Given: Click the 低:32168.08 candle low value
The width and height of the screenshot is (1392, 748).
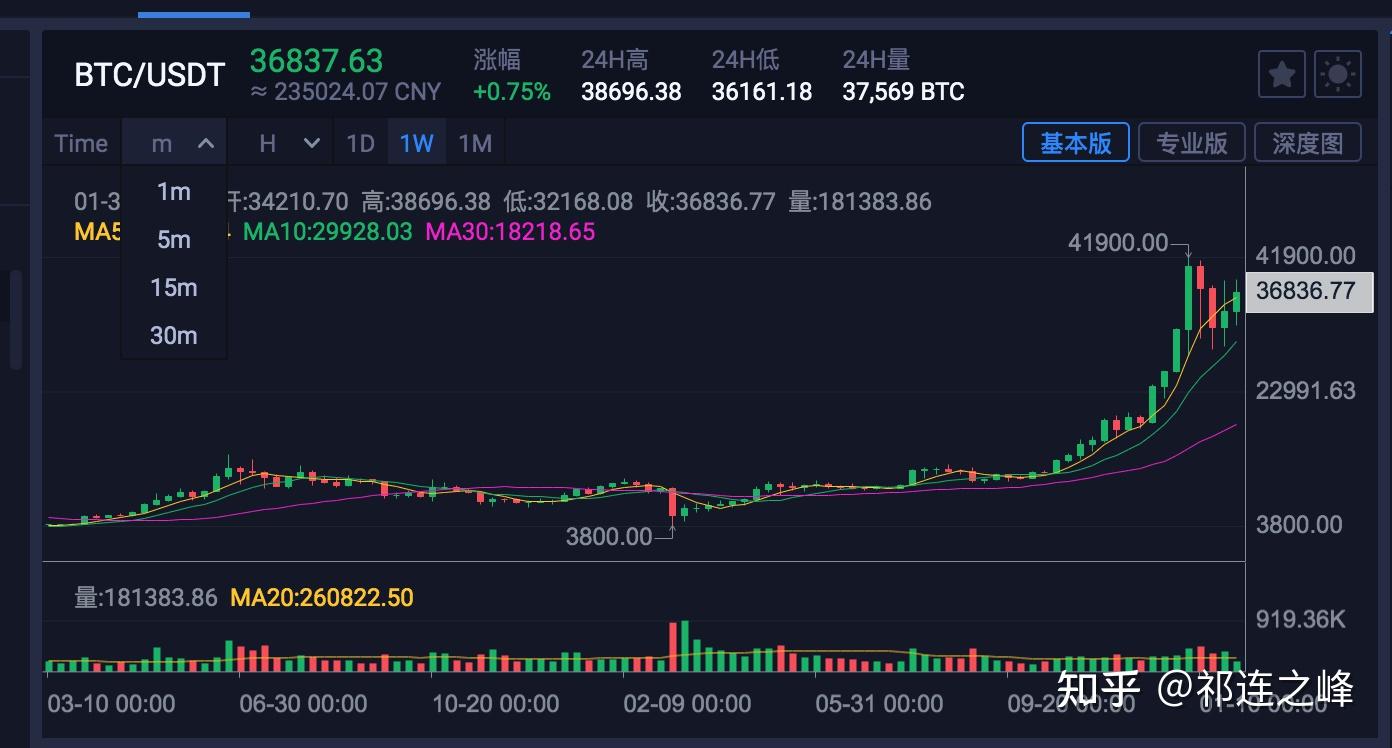Looking at the screenshot, I should click(x=568, y=202).
